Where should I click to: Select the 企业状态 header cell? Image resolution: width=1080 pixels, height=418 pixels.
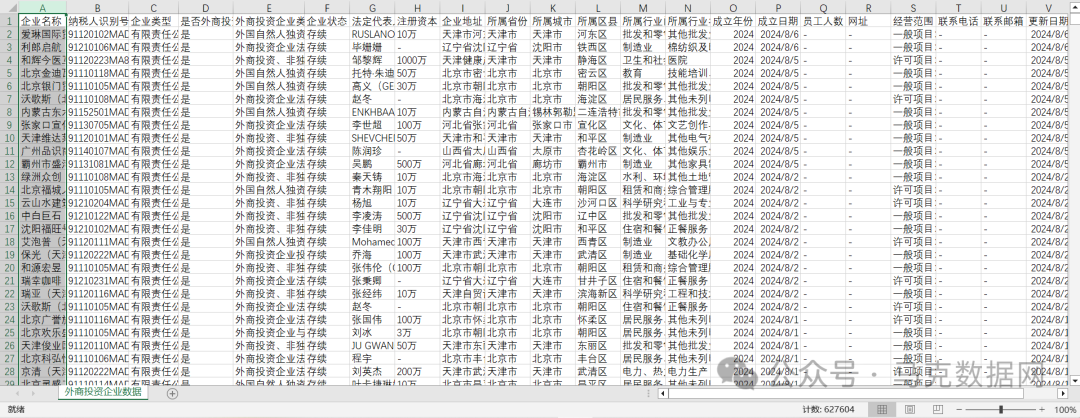click(327, 21)
